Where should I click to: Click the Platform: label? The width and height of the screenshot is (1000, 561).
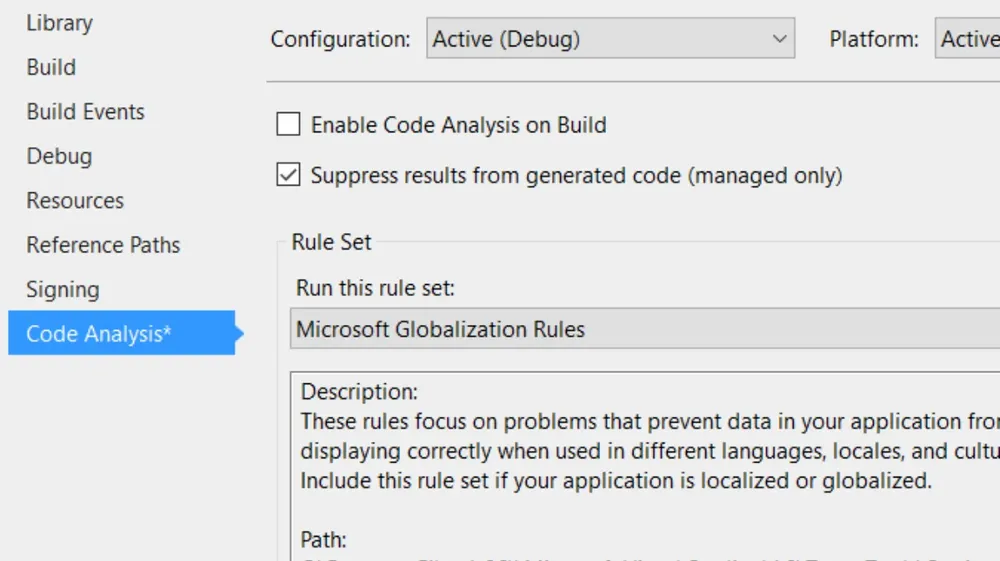tap(874, 40)
